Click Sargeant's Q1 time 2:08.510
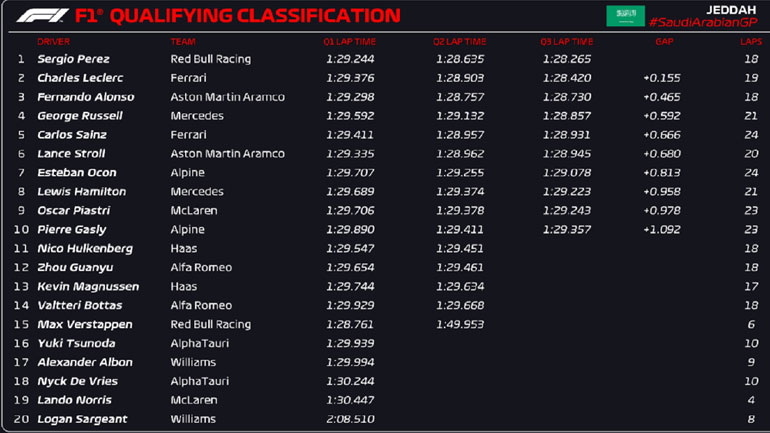Image resolution: width=770 pixels, height=433 pixels. tap(350, 420)
